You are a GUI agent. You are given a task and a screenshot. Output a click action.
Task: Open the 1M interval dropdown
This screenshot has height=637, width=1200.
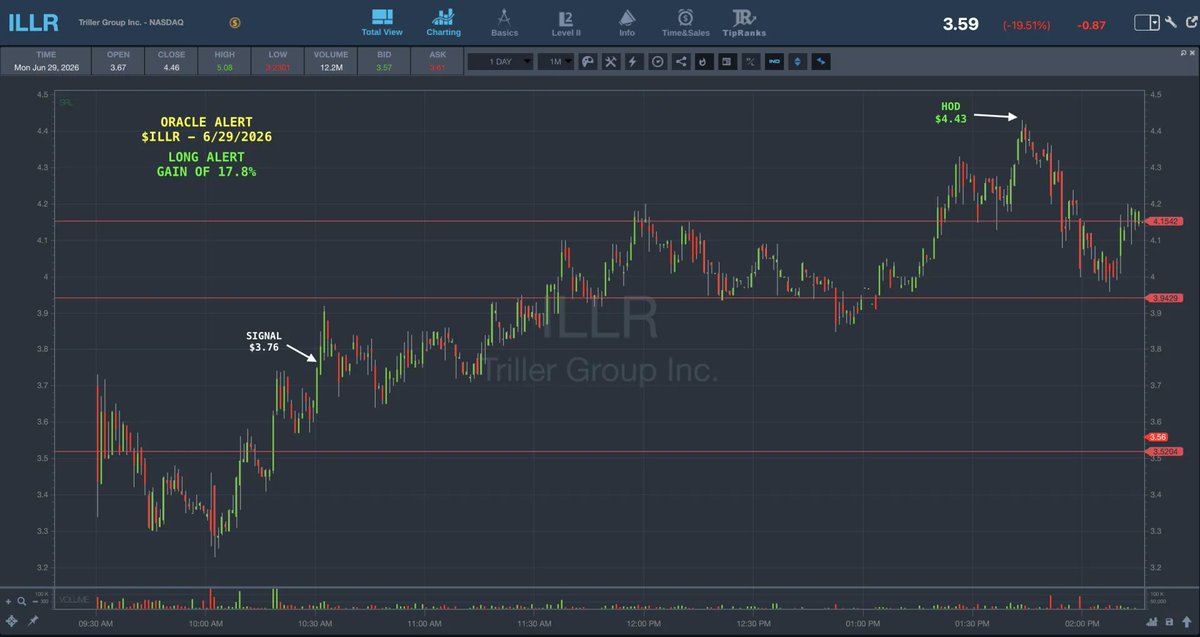point(555,62)
